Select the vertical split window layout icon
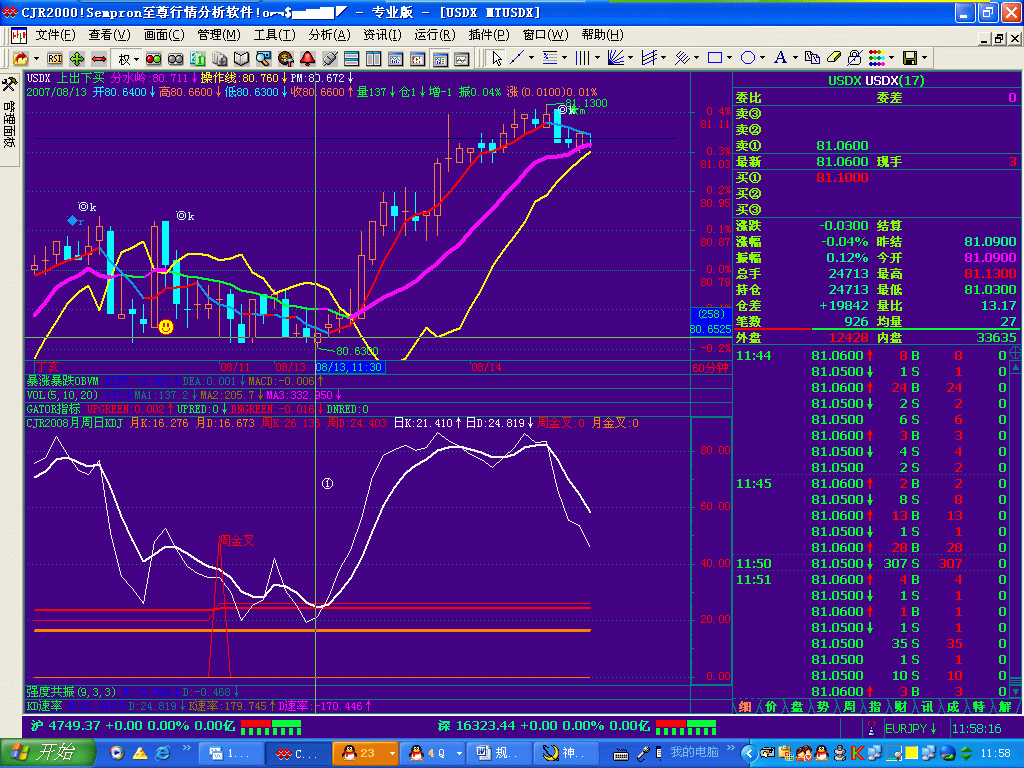1024x768 pixels. 374,59
